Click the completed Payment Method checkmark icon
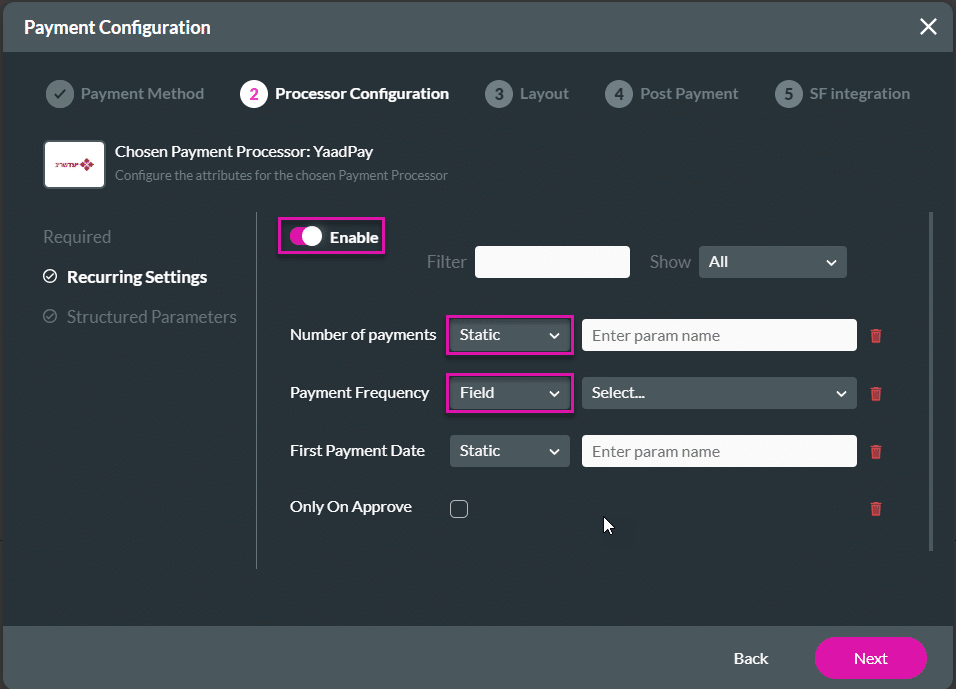This screenshot has height=689, width=956. click(60, 94)
